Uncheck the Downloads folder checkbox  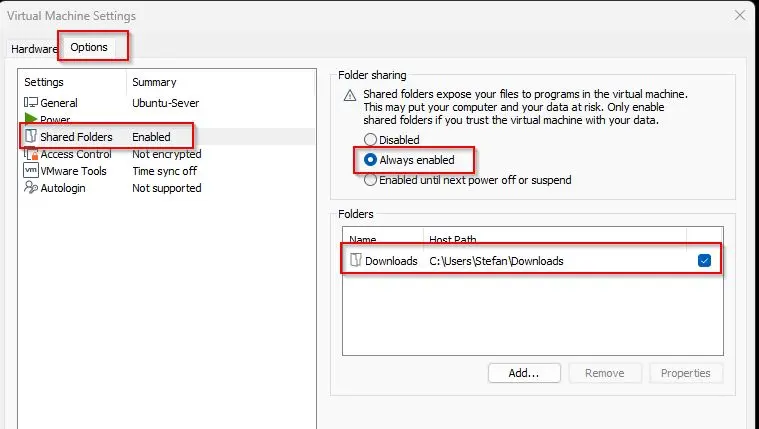tap(704, 261)
